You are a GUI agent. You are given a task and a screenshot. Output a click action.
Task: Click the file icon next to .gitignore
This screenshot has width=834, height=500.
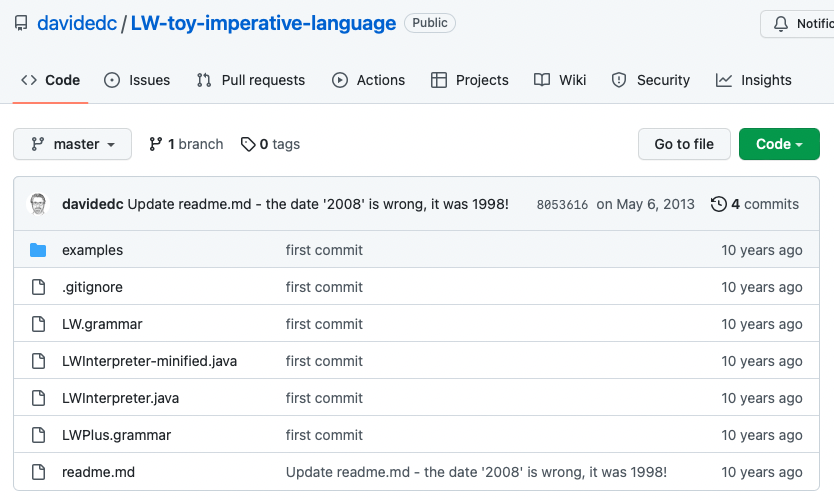point(38,287)
